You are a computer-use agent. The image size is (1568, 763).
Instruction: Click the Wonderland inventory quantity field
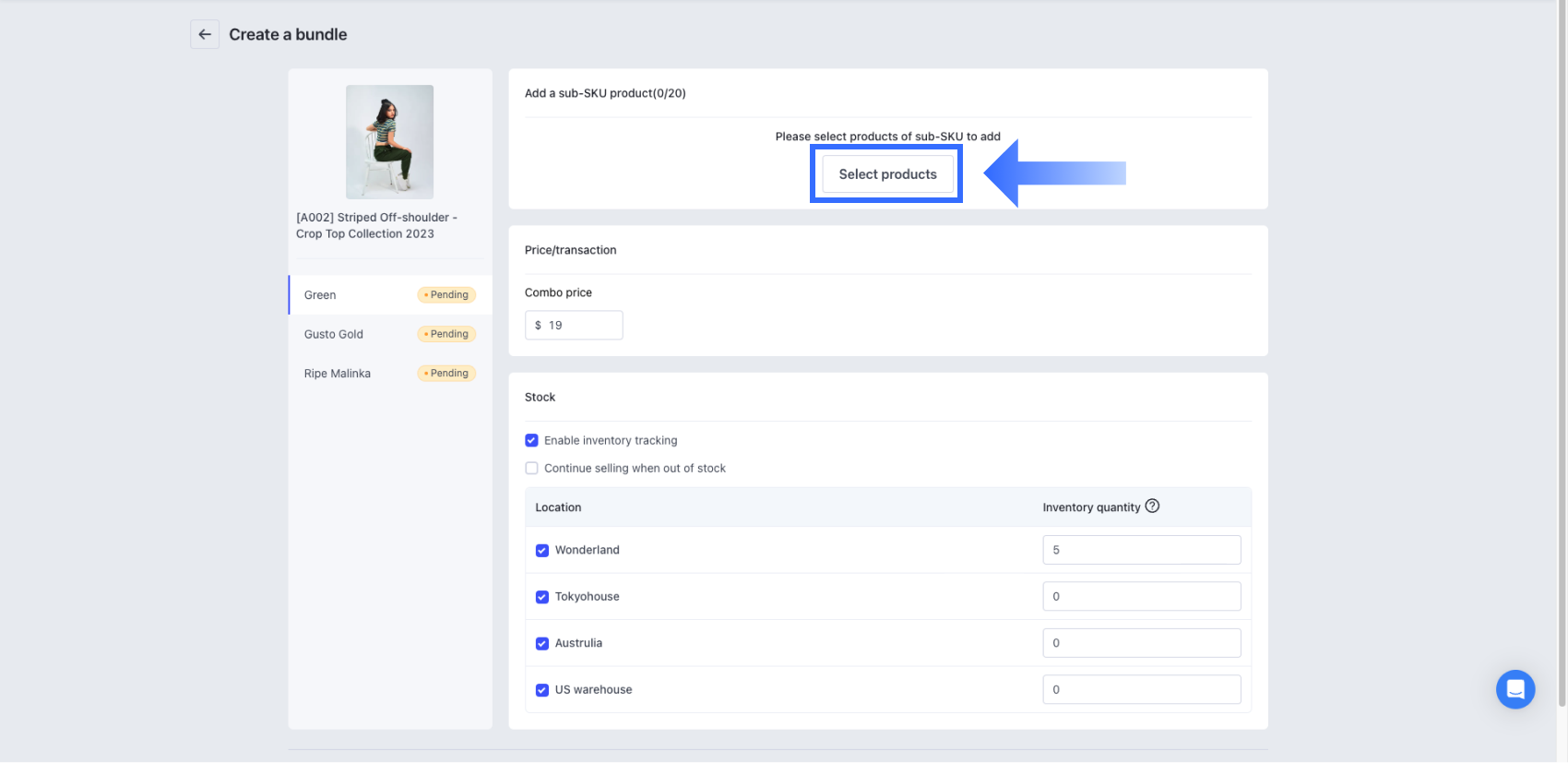(1141, 550)
